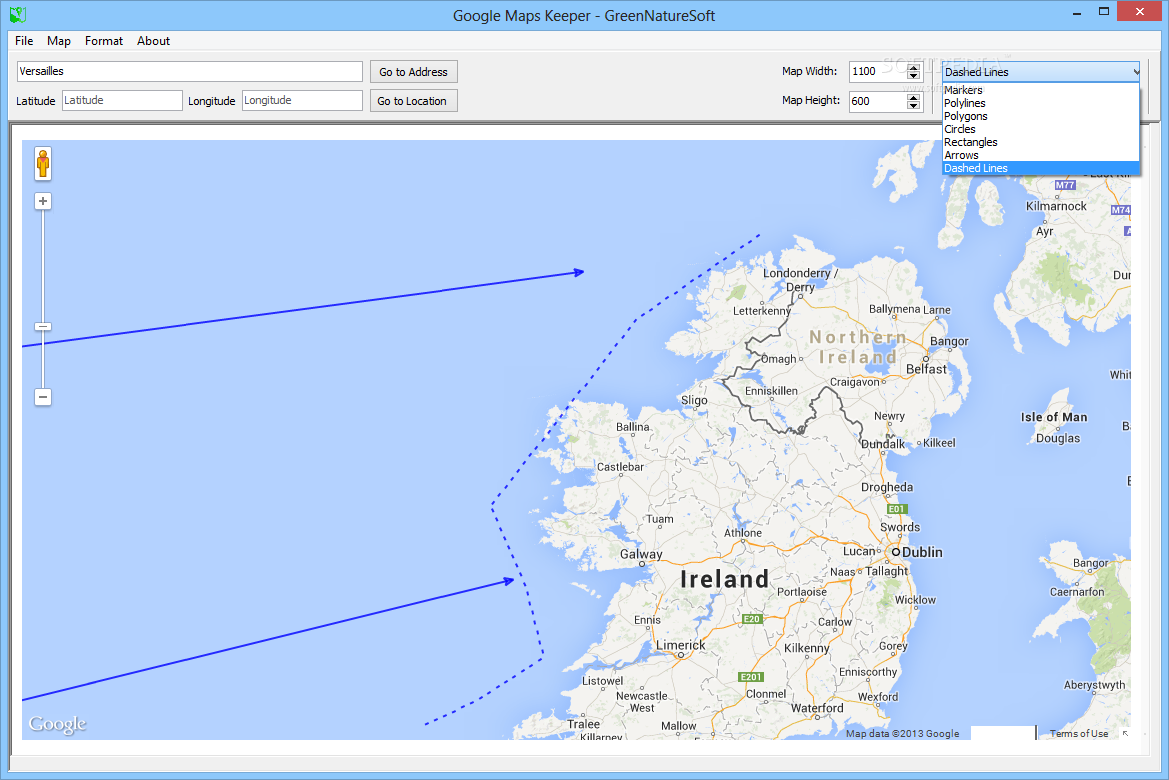Click the Kilkenny label on the map

point(807,648)
